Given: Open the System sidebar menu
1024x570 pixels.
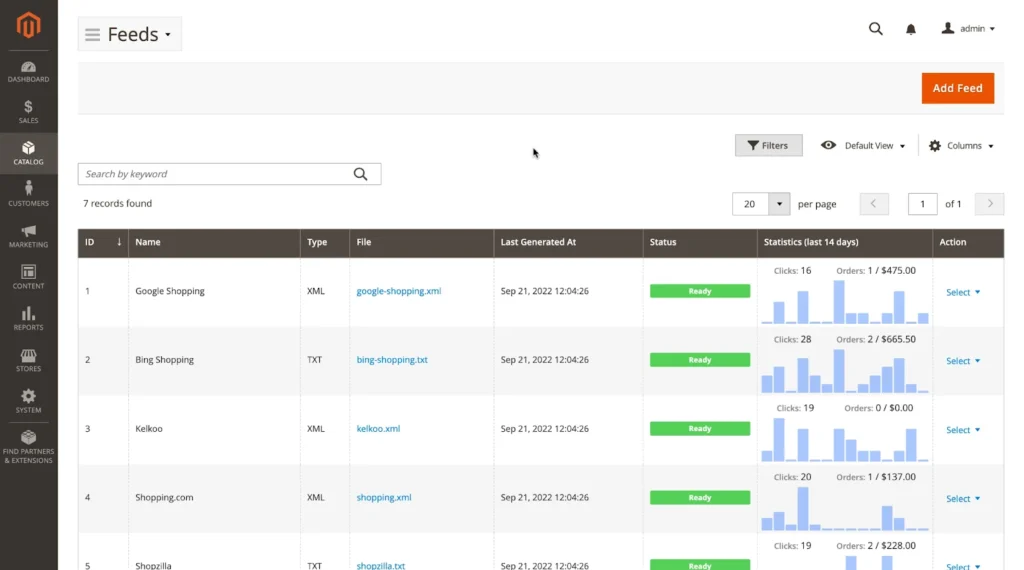Looking at the screenshot, I should (x=28, y=402).
